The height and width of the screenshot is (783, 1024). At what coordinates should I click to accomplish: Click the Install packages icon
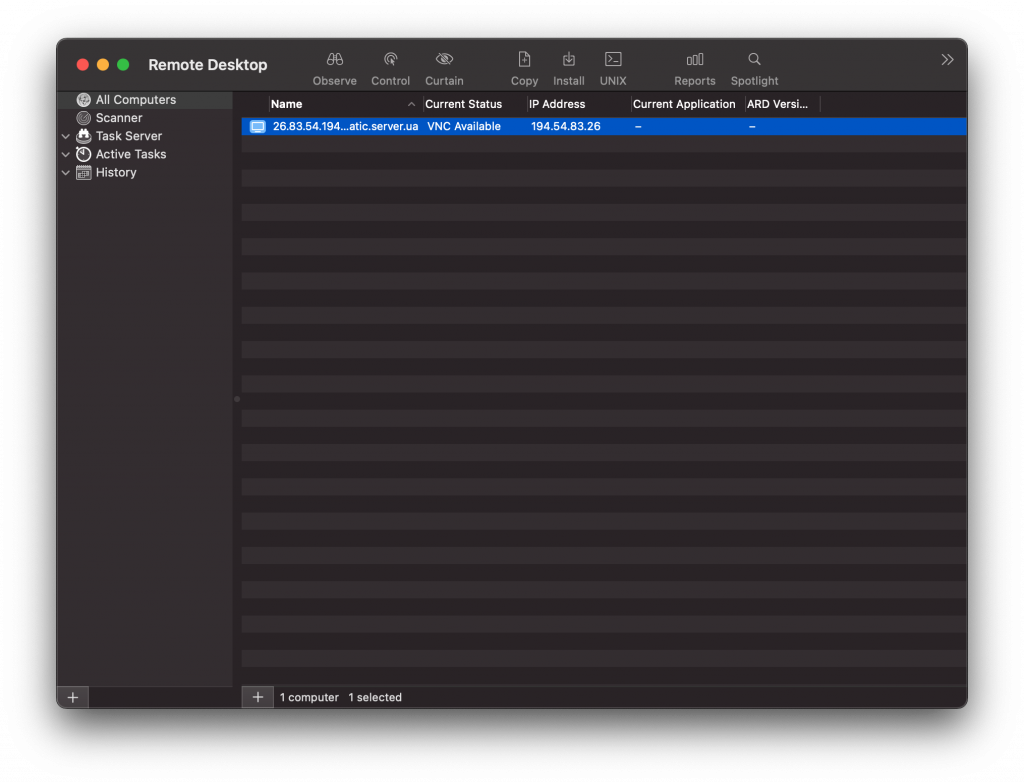(569, 59)
